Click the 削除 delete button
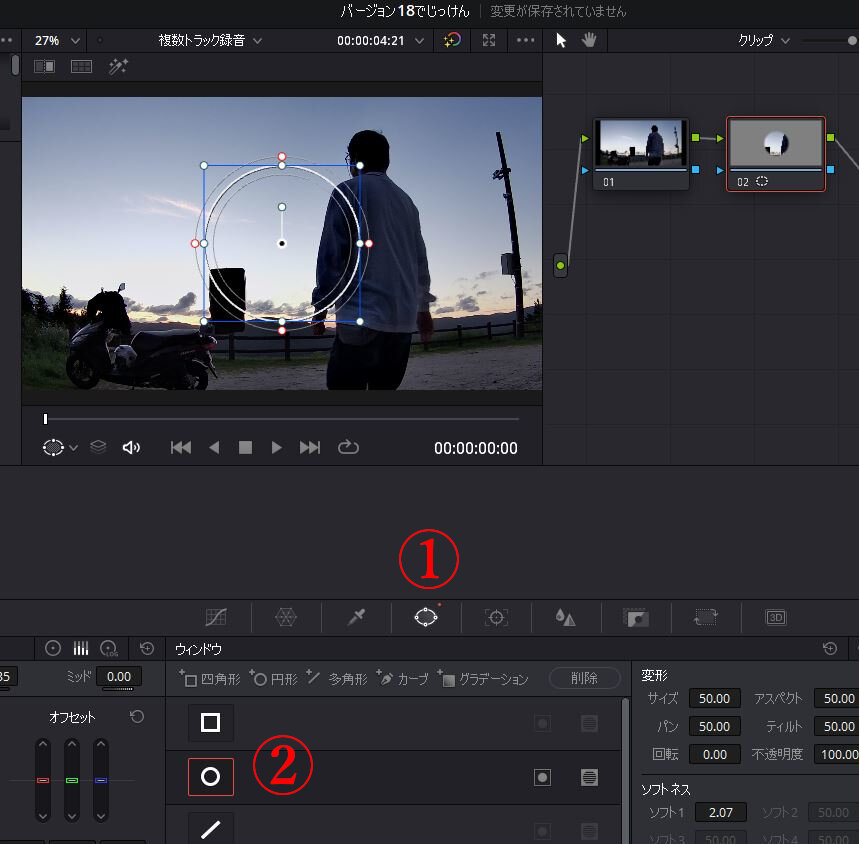859x844 pixels. 584,678
